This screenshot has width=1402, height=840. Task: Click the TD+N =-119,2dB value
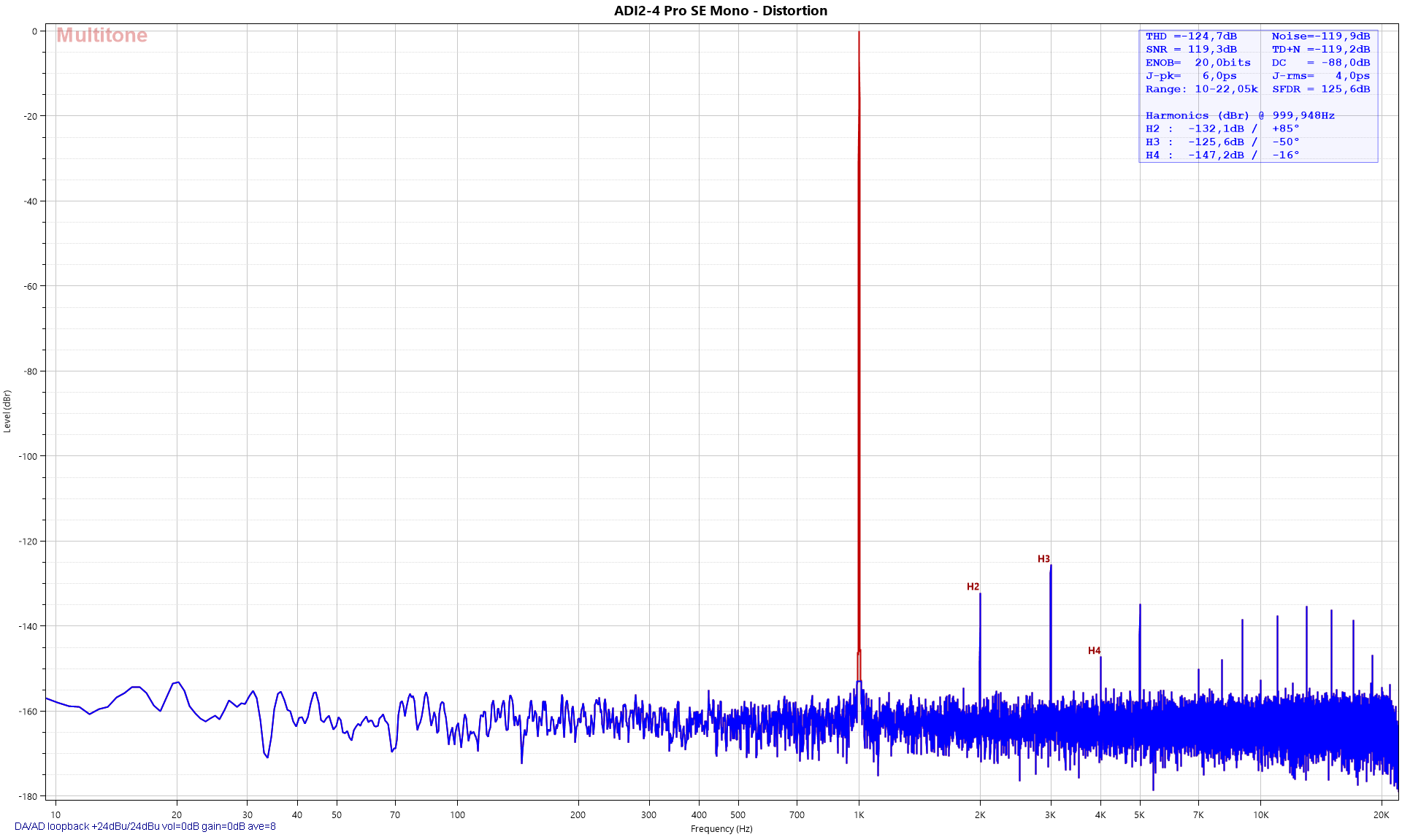(1320, 50)
